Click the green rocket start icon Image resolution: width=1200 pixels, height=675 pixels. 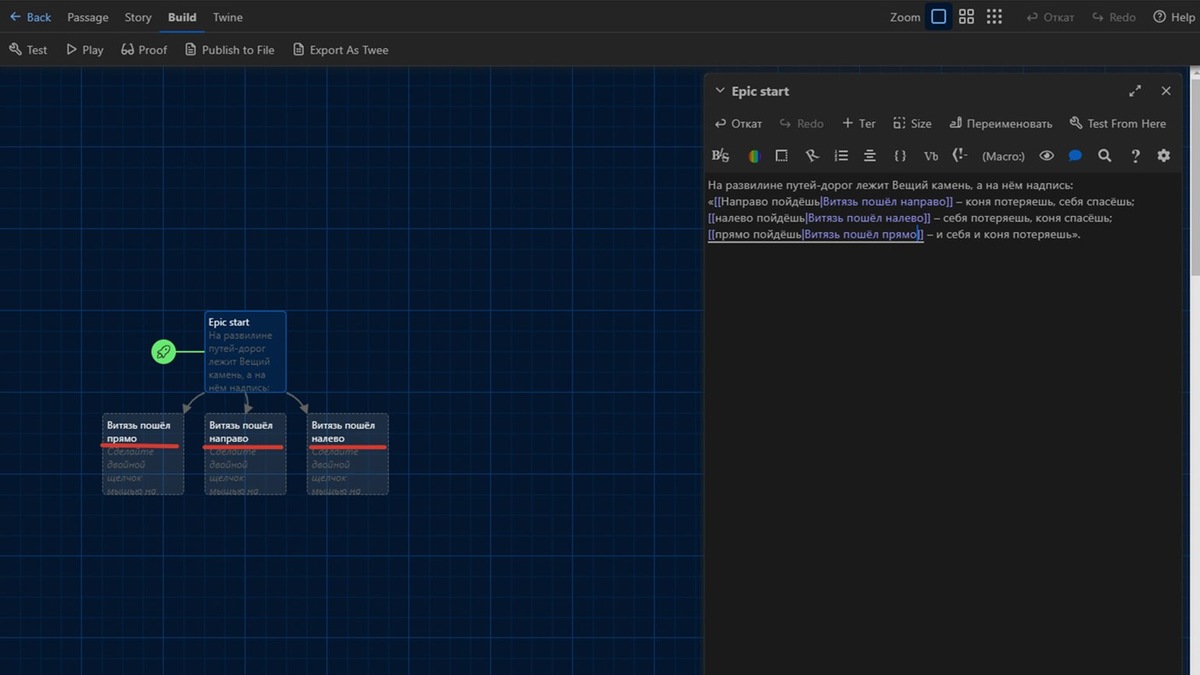pos(164,352)
